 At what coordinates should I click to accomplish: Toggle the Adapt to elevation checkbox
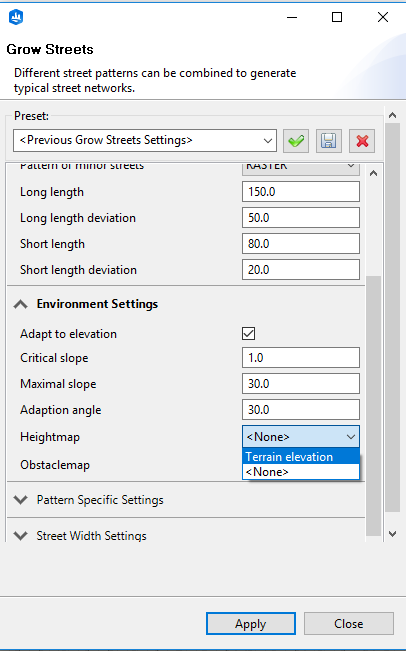tap(248, 333)
